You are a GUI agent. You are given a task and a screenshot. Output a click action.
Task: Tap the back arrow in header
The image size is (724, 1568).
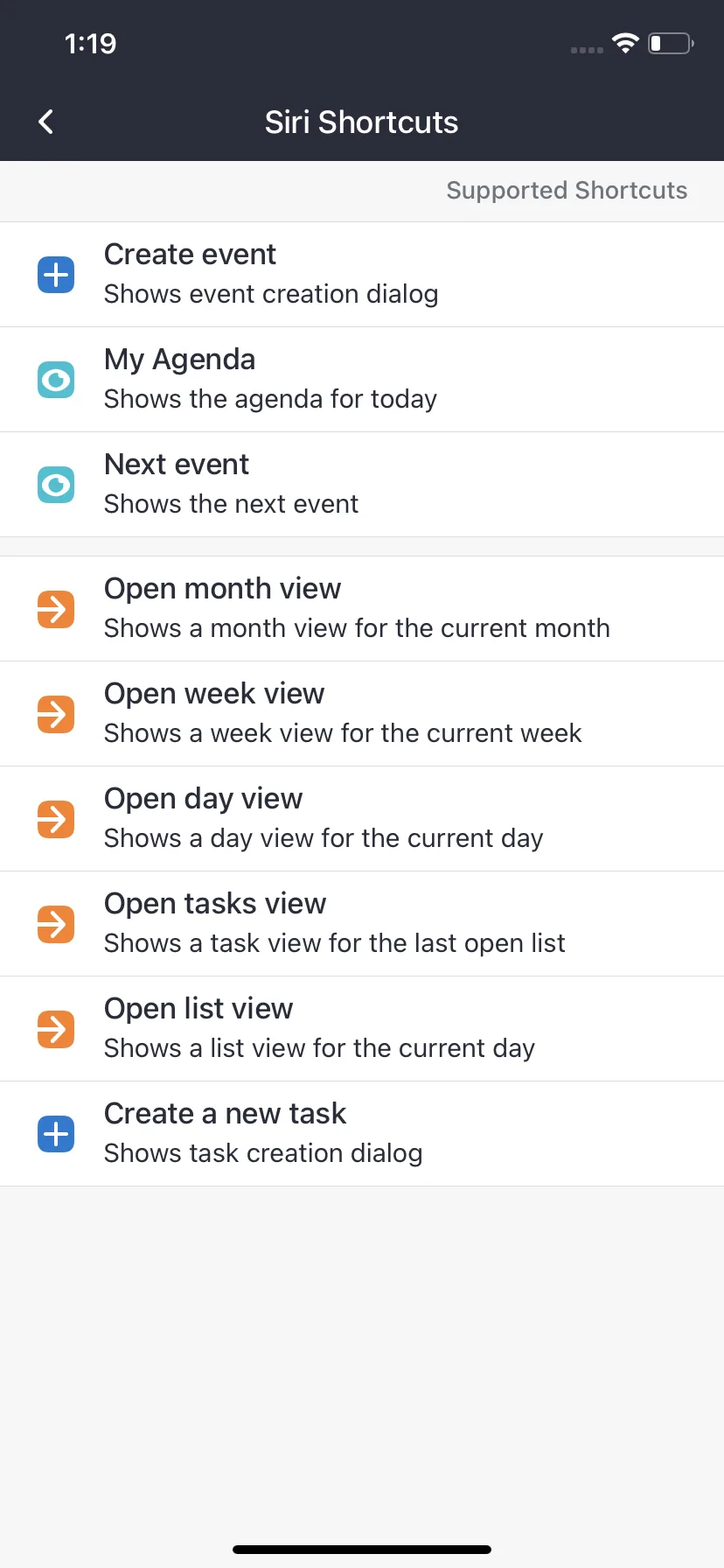pyautogui.click(x=46, y=122)
